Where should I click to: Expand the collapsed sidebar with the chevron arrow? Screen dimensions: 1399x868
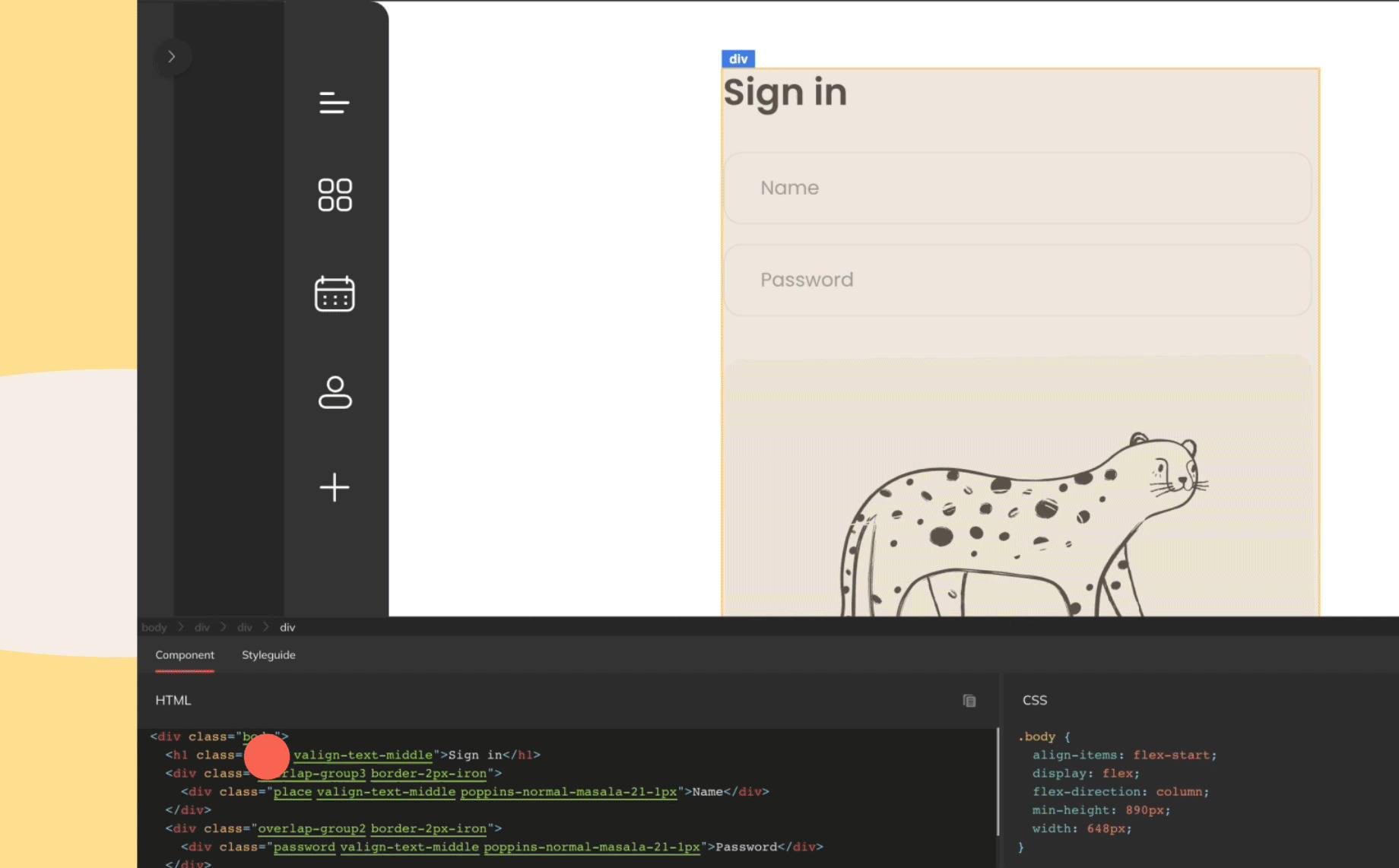172,57
